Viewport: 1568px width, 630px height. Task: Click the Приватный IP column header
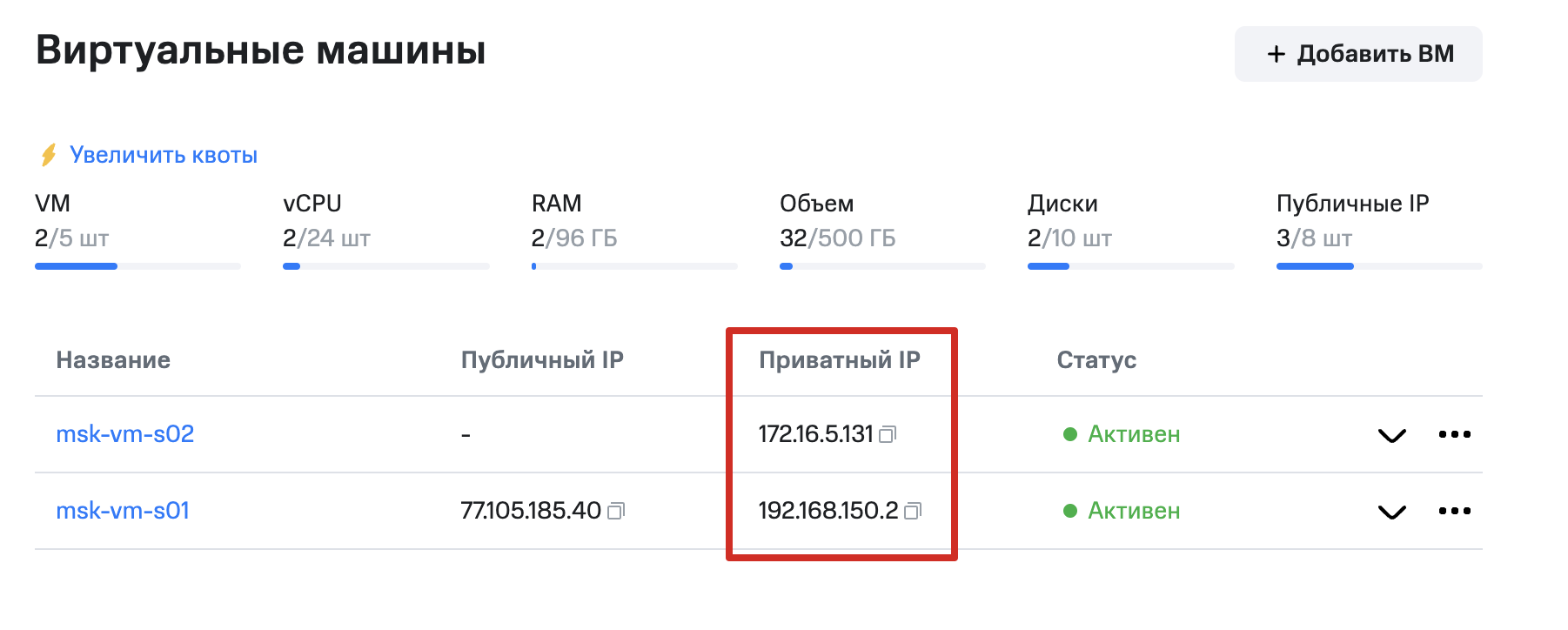(x=840, y=360)
